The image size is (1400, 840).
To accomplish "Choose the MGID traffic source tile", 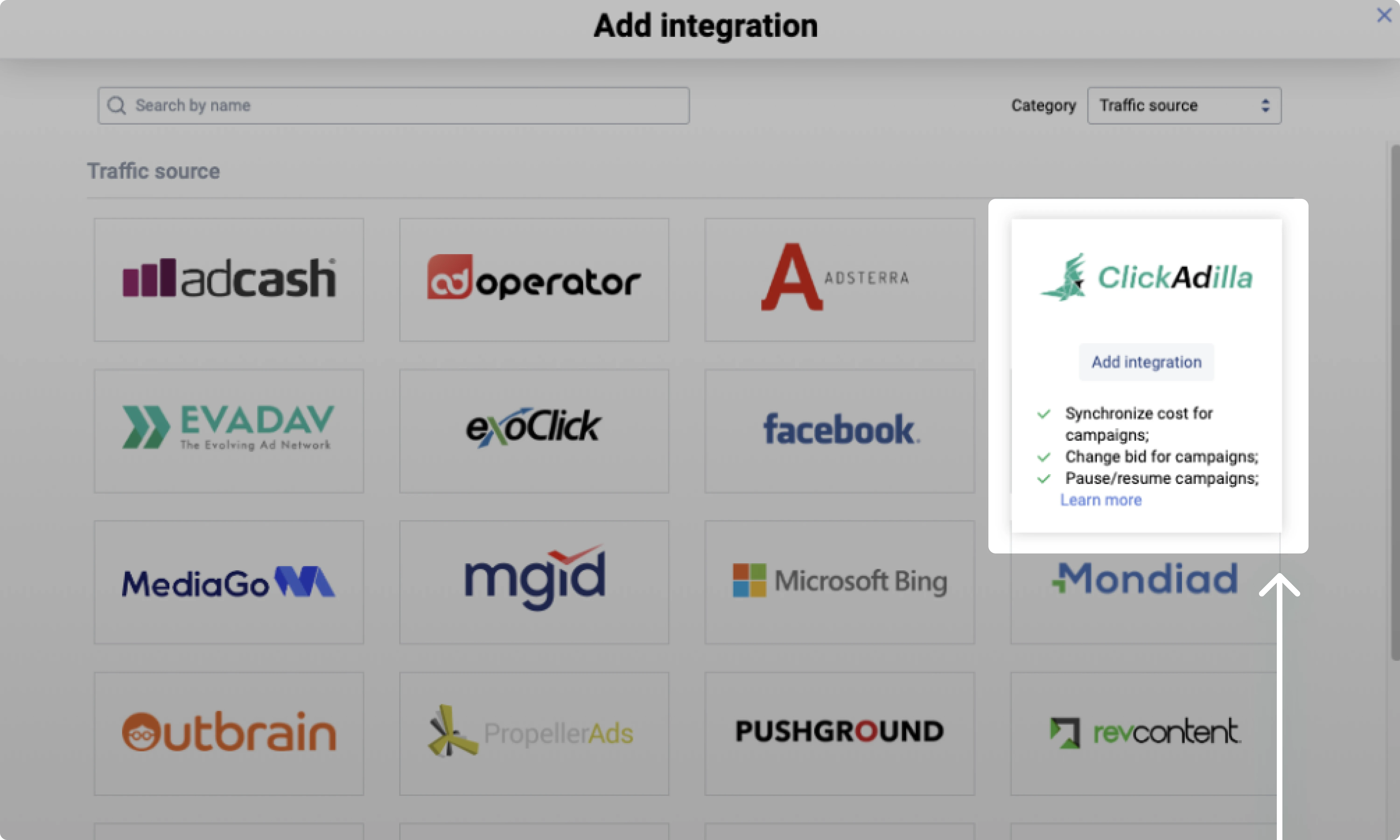I will [x=534, y=582].
